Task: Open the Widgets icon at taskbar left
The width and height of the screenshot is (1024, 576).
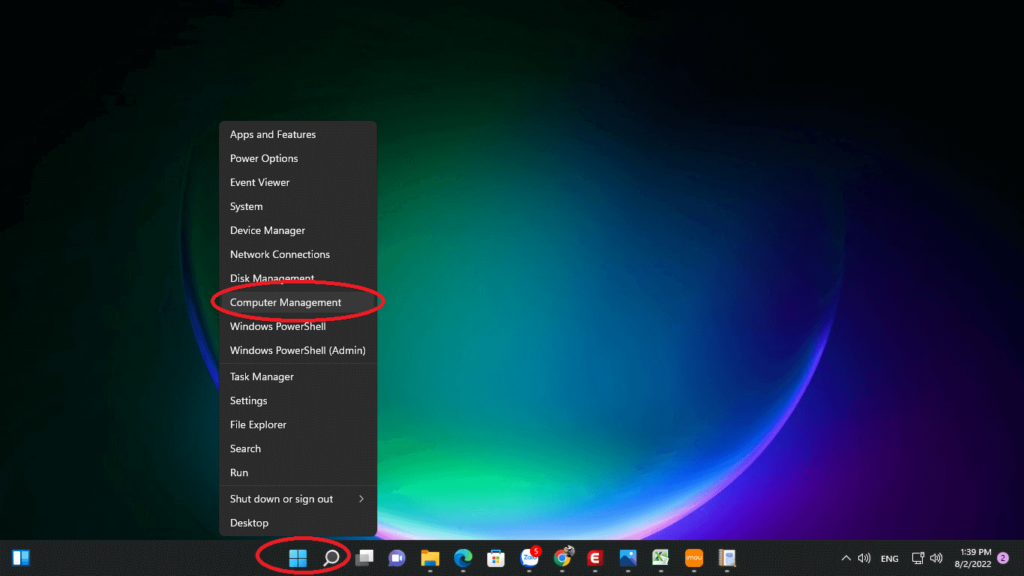Action: pyautogui.click(x=21, y=558)
